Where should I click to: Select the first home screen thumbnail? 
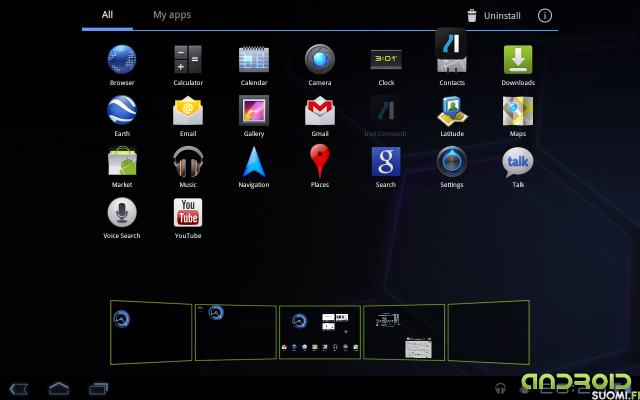pos(151,332)
